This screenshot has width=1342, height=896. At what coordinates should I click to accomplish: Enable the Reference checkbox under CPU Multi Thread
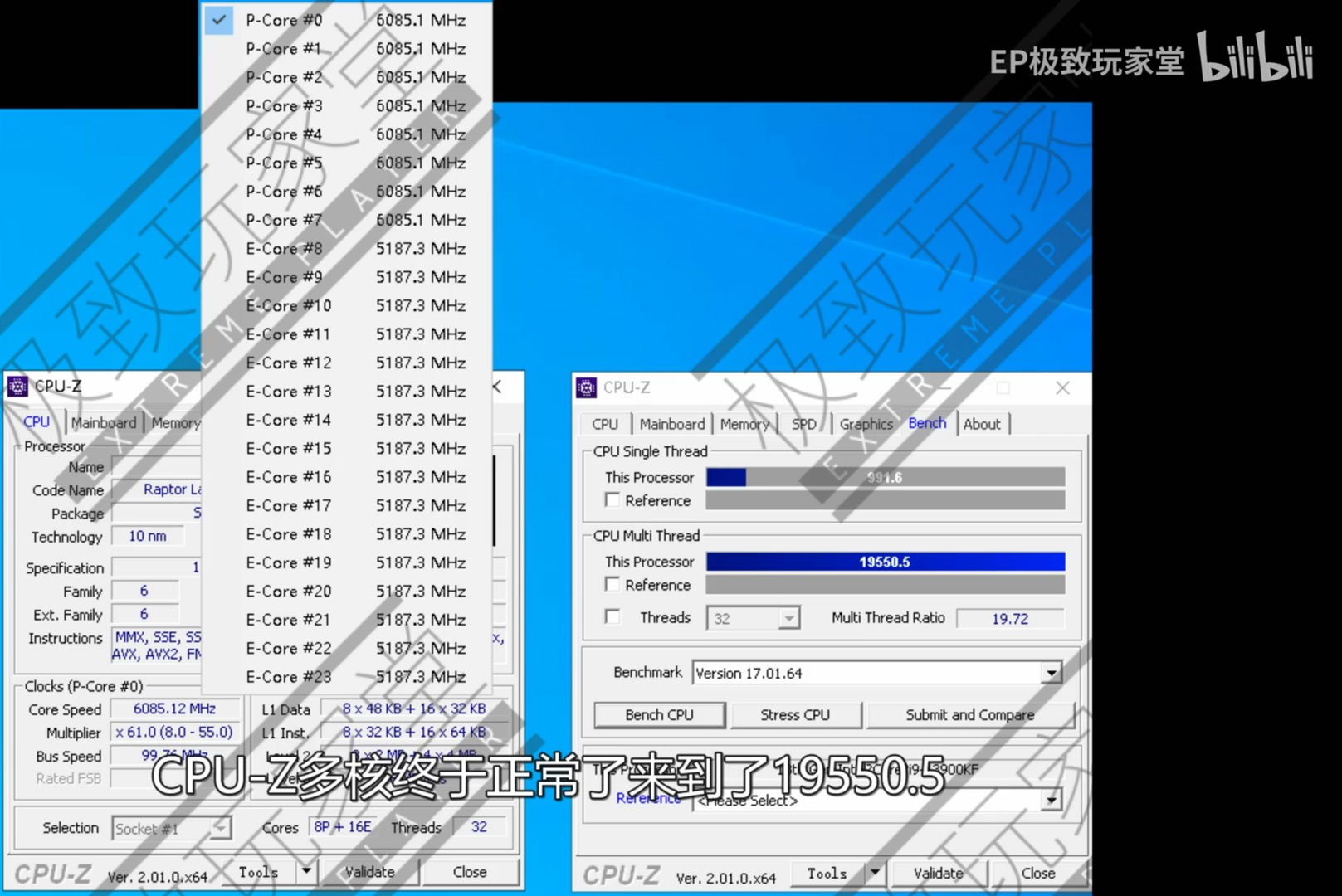(612, 585)
